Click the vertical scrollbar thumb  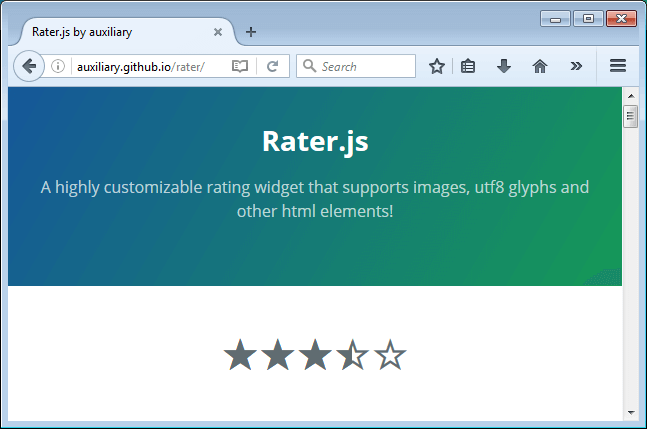pos(630,117)
